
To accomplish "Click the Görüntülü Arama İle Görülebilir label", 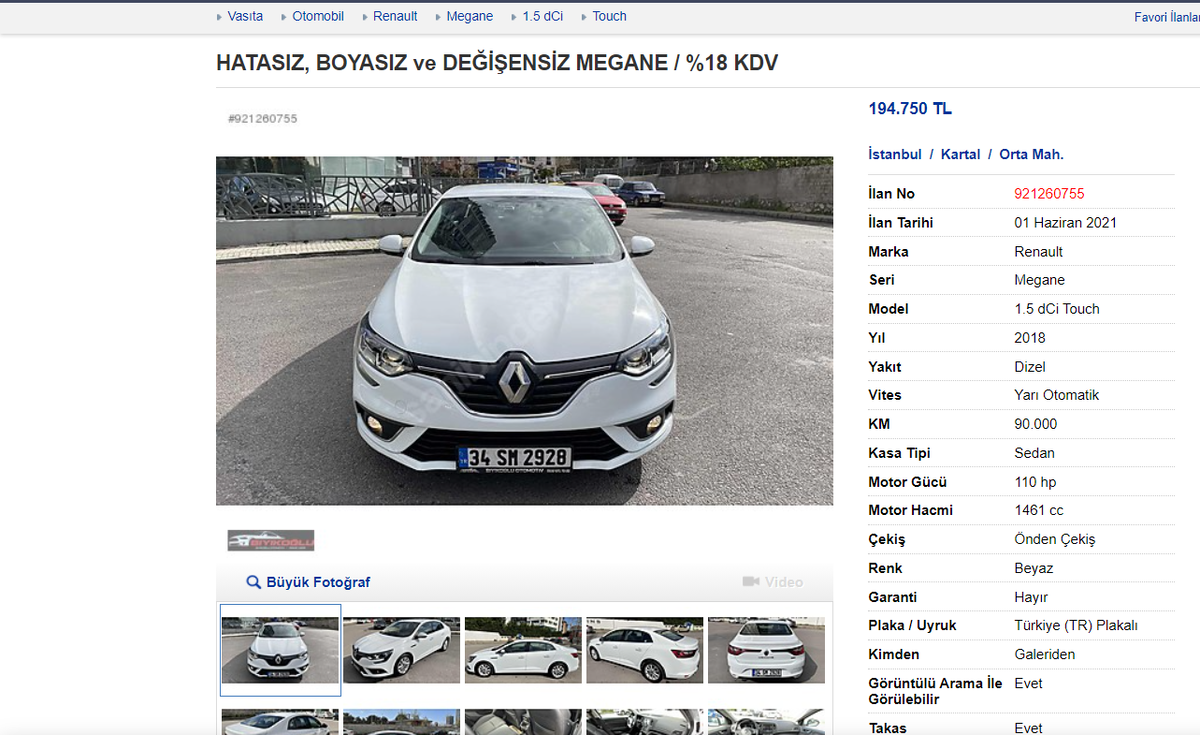I will tap(936, 691).
